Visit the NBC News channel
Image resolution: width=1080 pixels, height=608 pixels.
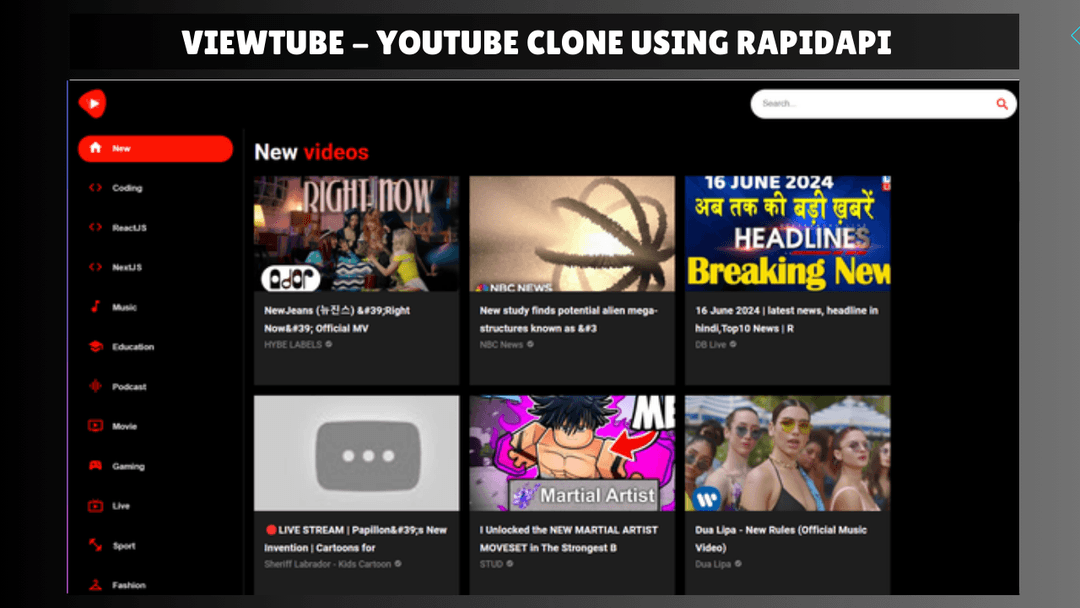click(x=501, y=344)
